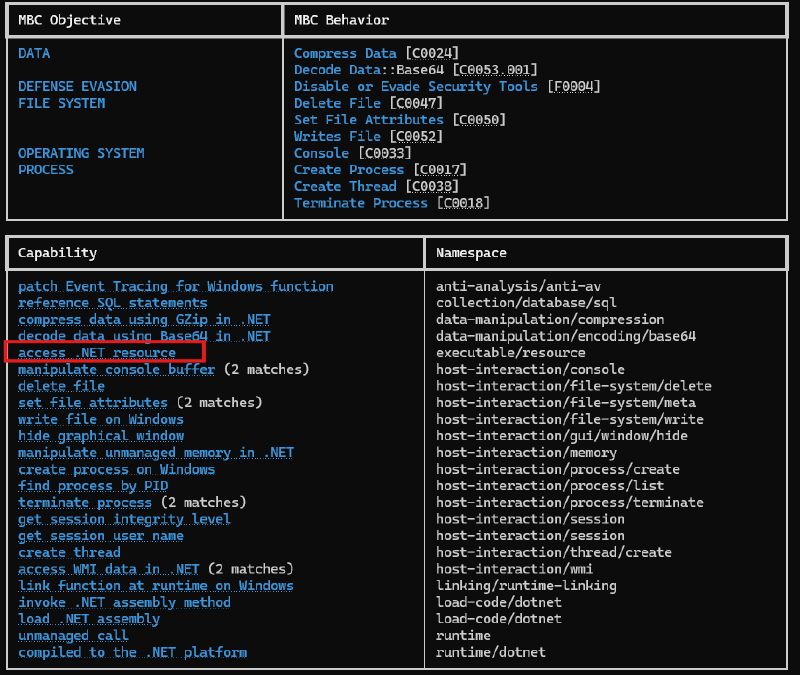This screenshot has height=675, width=800.
Task: Click the Namespace column header
Action: [471, 253]
